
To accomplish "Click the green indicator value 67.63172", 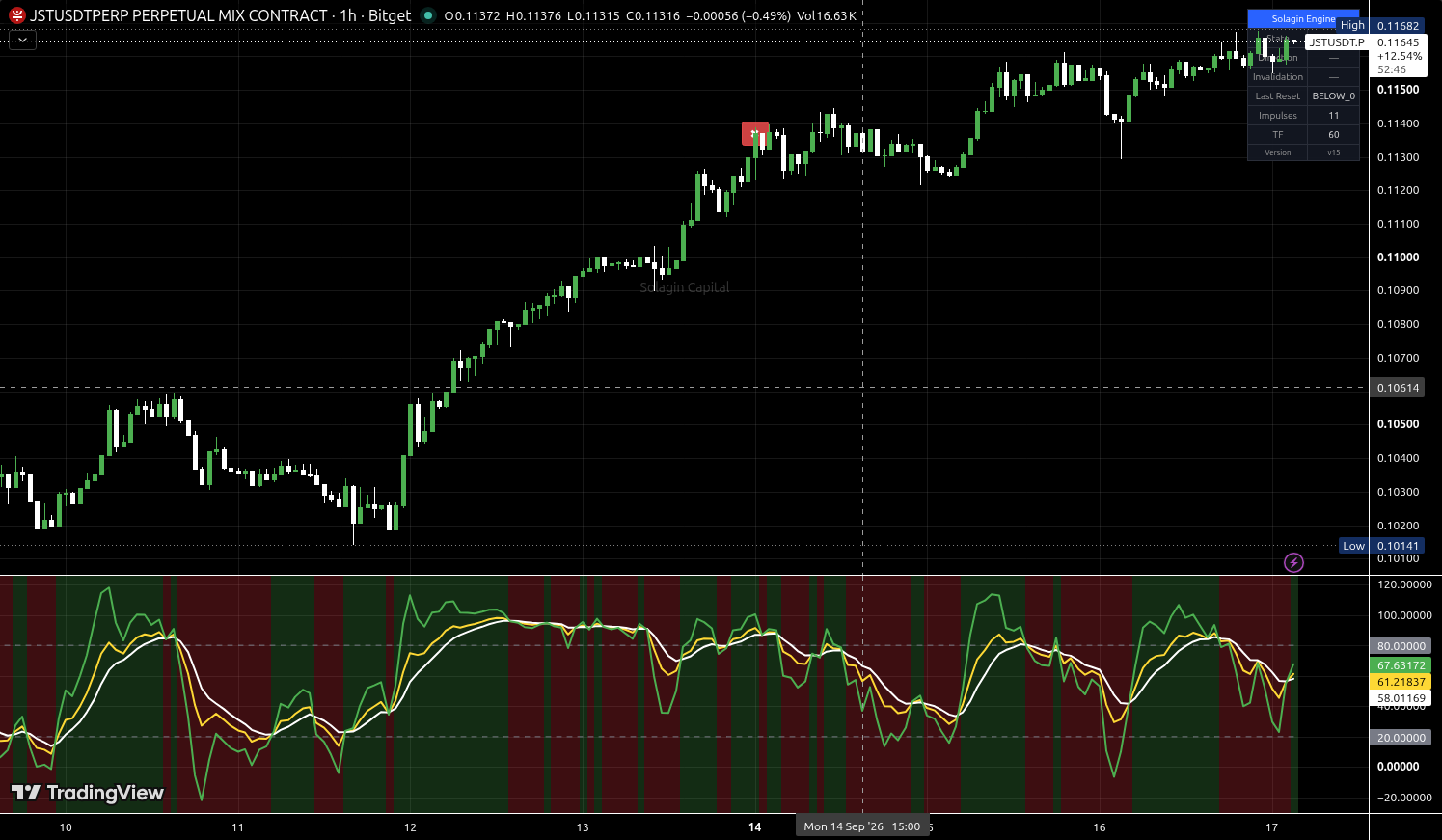I will 1401,665.
